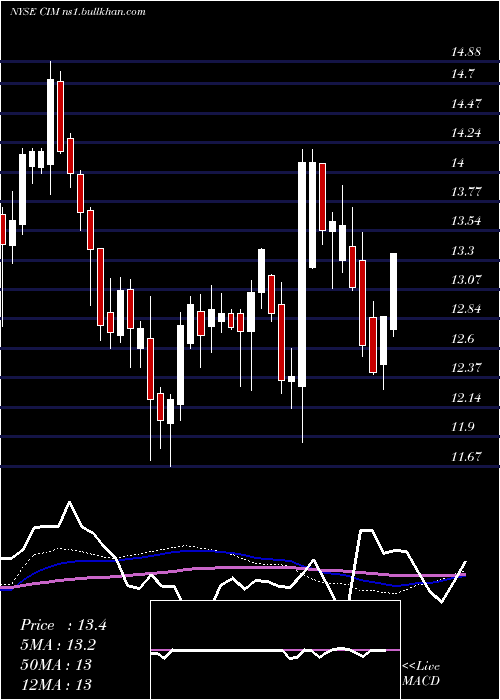Screen dimensions: 500x700
Task: Click the 14 price axis label
Action: point(458,162)
